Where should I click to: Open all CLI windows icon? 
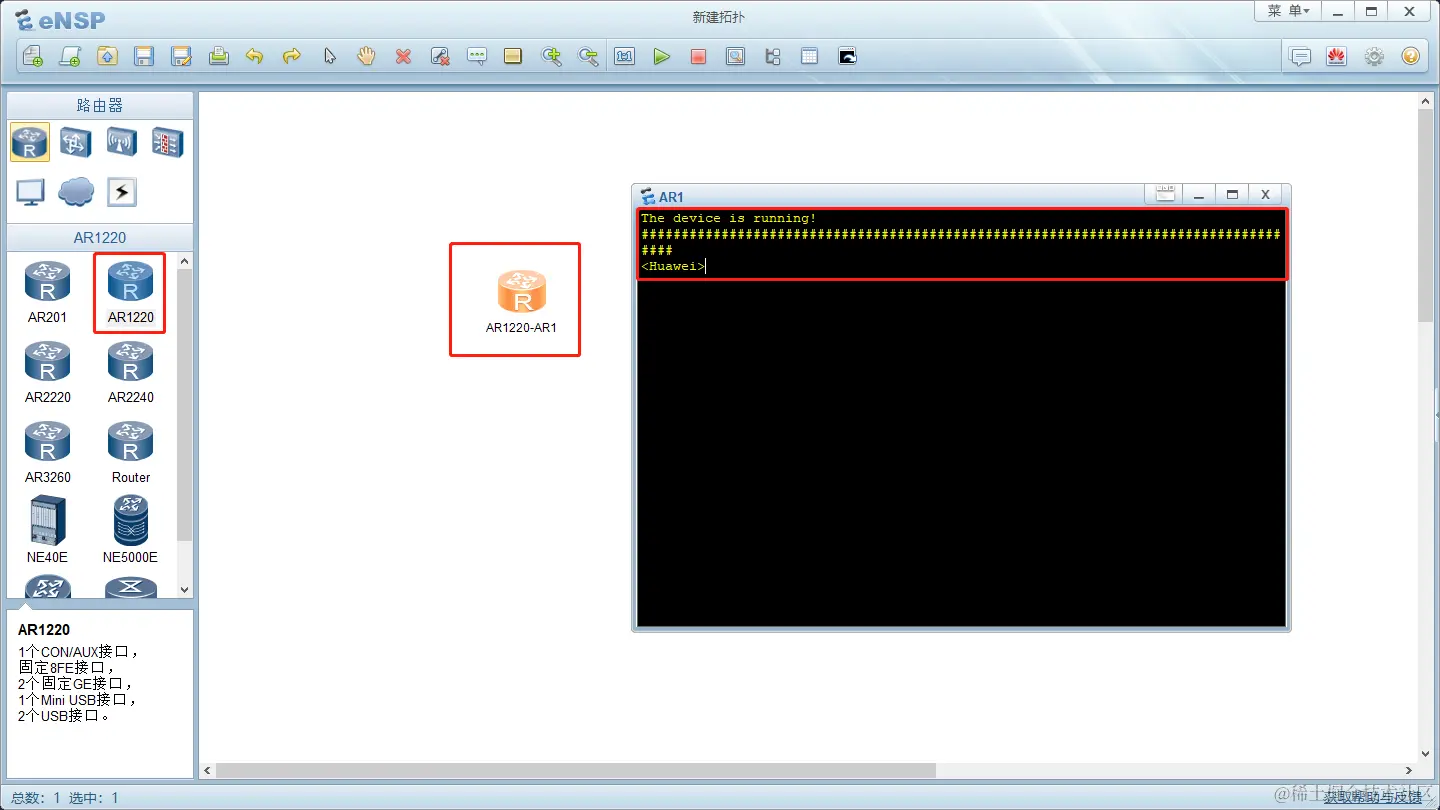point(847,57)
